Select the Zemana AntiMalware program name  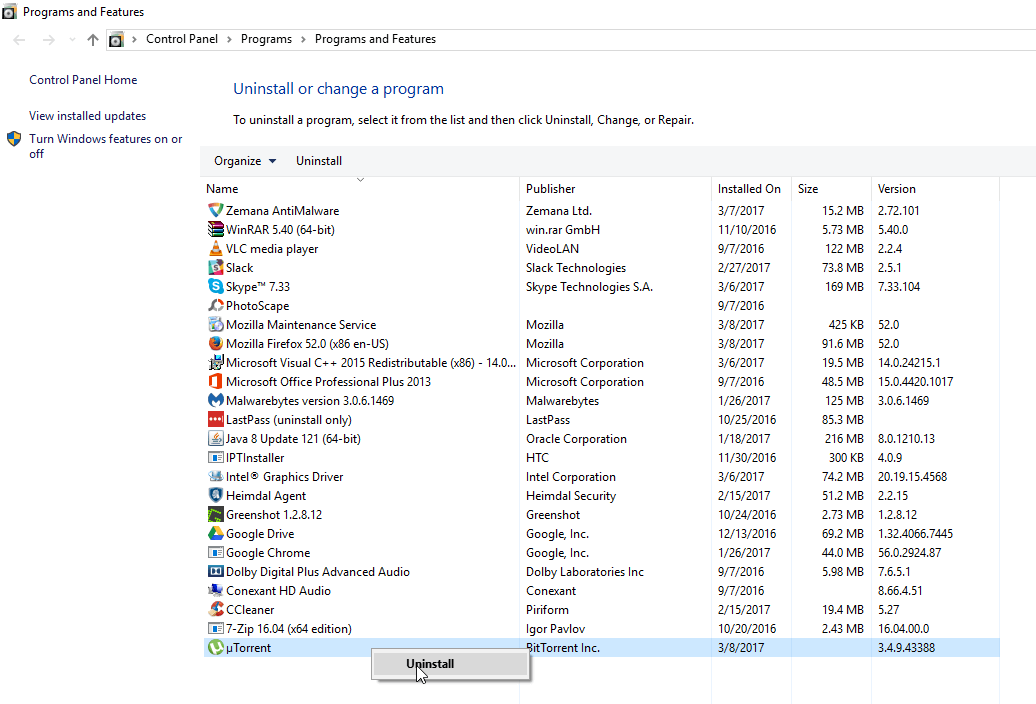(282, 211)
